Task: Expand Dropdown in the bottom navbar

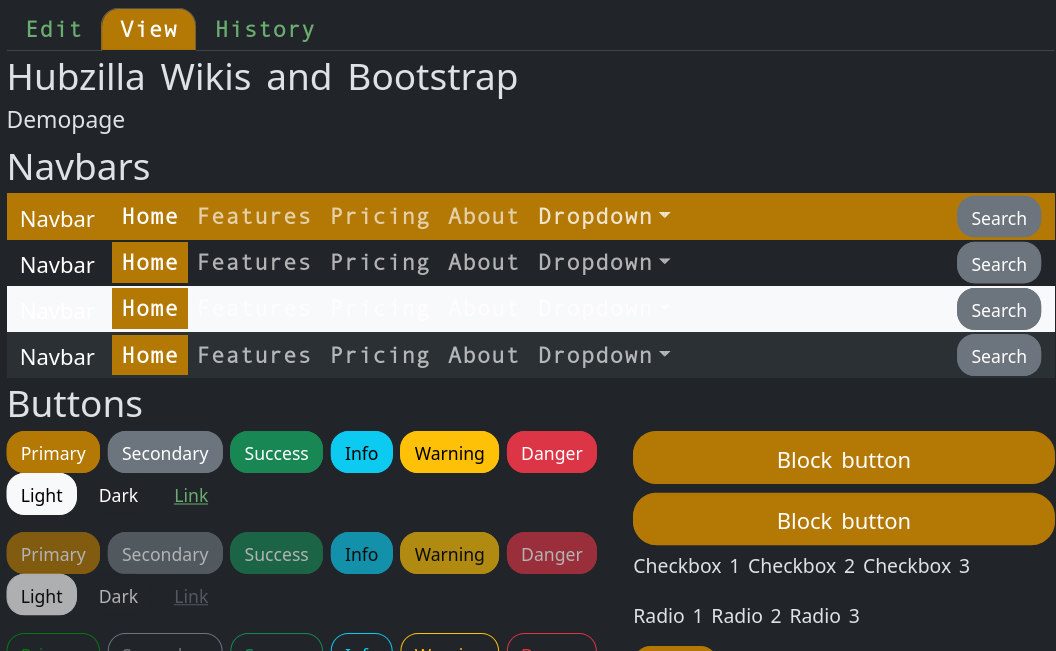Action: pyautogui.click(x=603, y=355)
